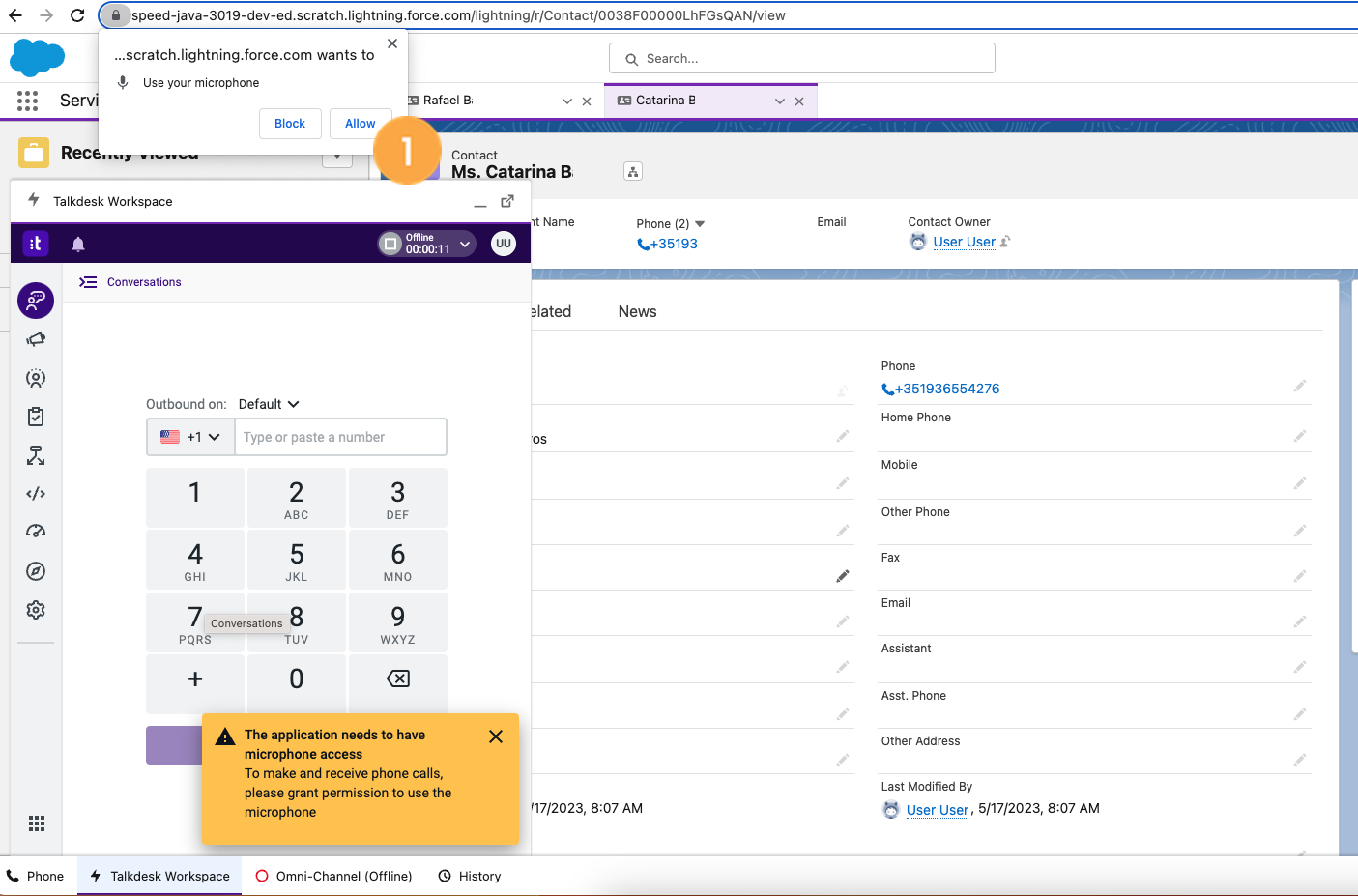Image resolution: width=1358 pixels, height=896 pixels.
Task: Open the Recently Viewed list dropdown
Action: tap(337, 157)
